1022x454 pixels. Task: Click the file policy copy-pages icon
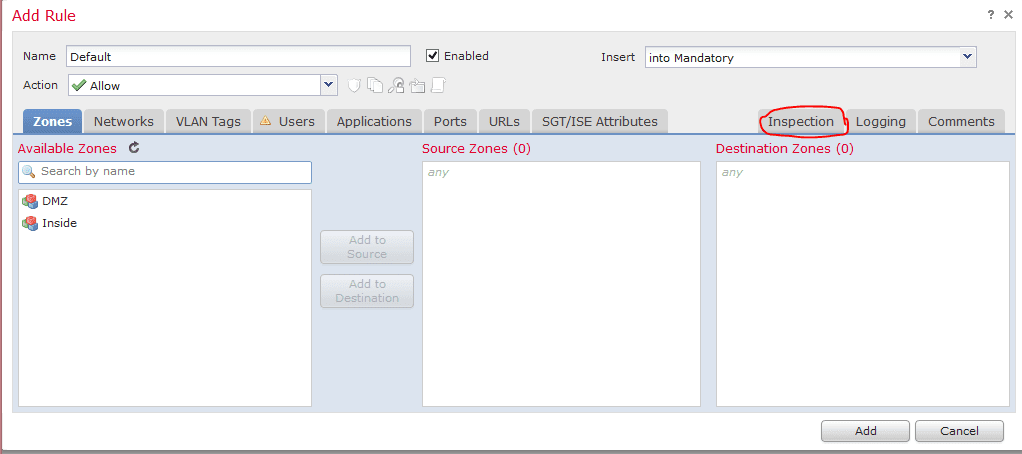(x=375, y=85)
